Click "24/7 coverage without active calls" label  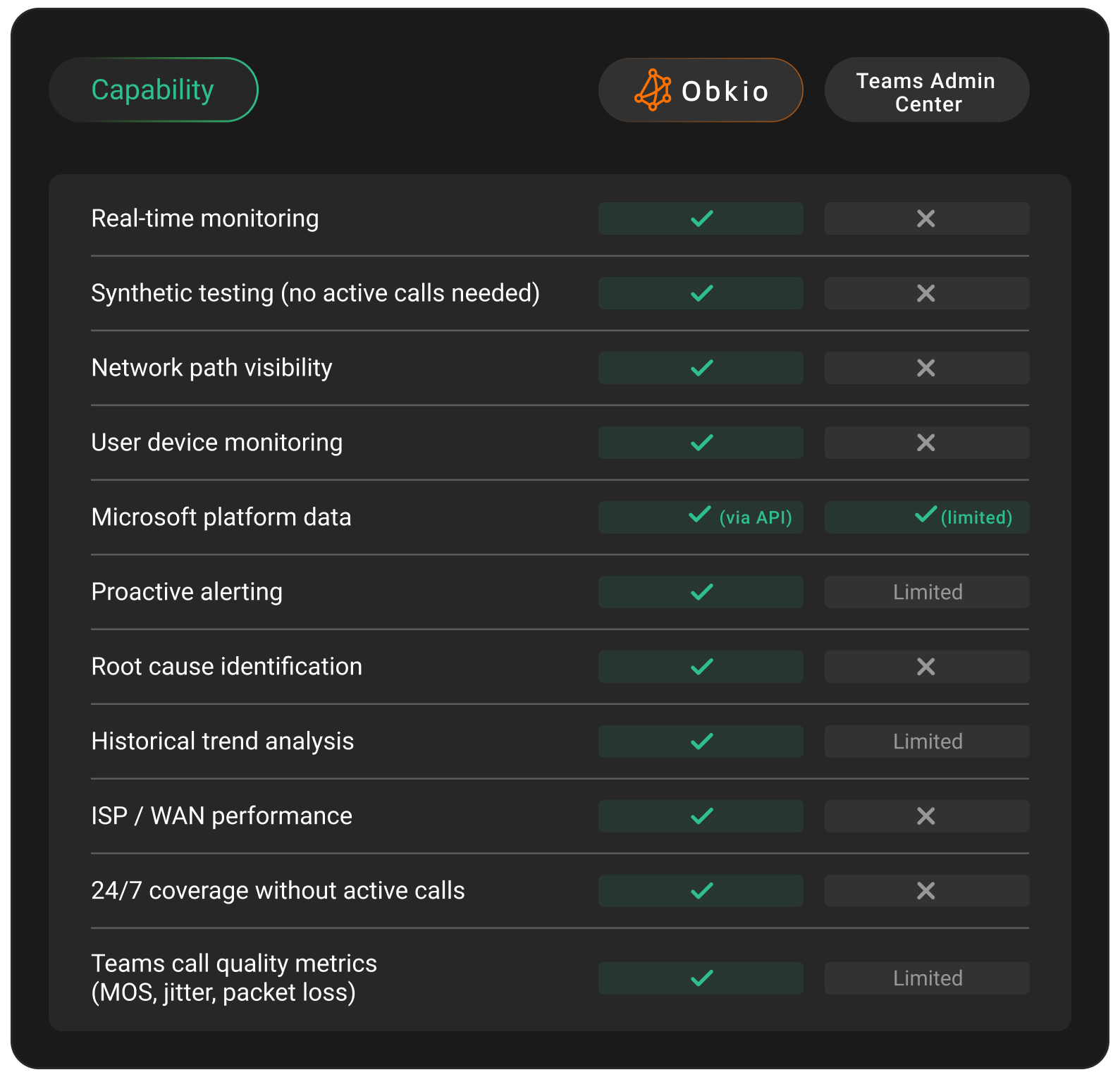tap(278, 891)
